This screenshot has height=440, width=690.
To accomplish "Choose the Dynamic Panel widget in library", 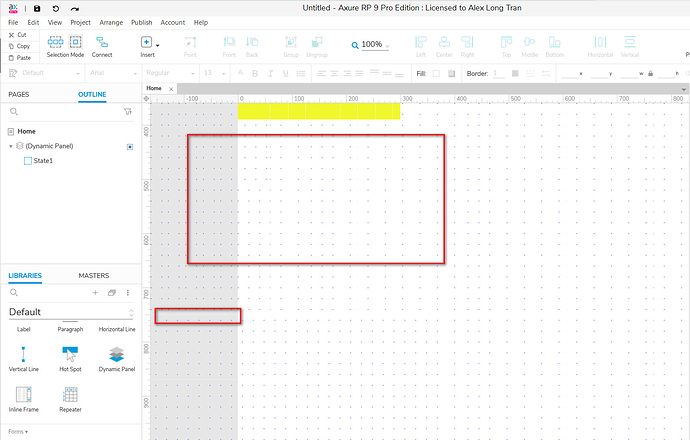I will [117, 355].
